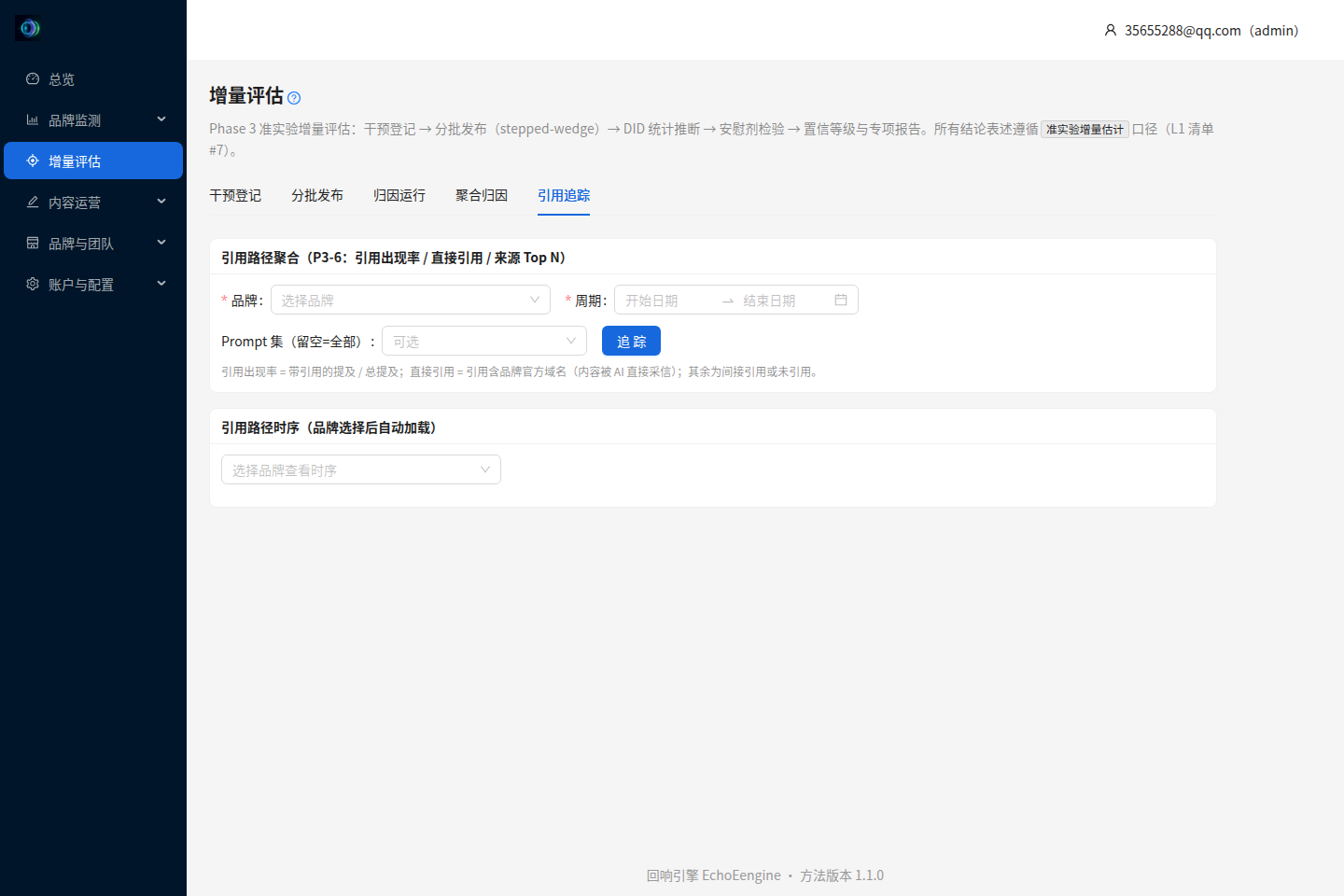This screenshot has width=1344, height=896.
Task: Select the 引用追踪 tab
Action: coord(564,195)
